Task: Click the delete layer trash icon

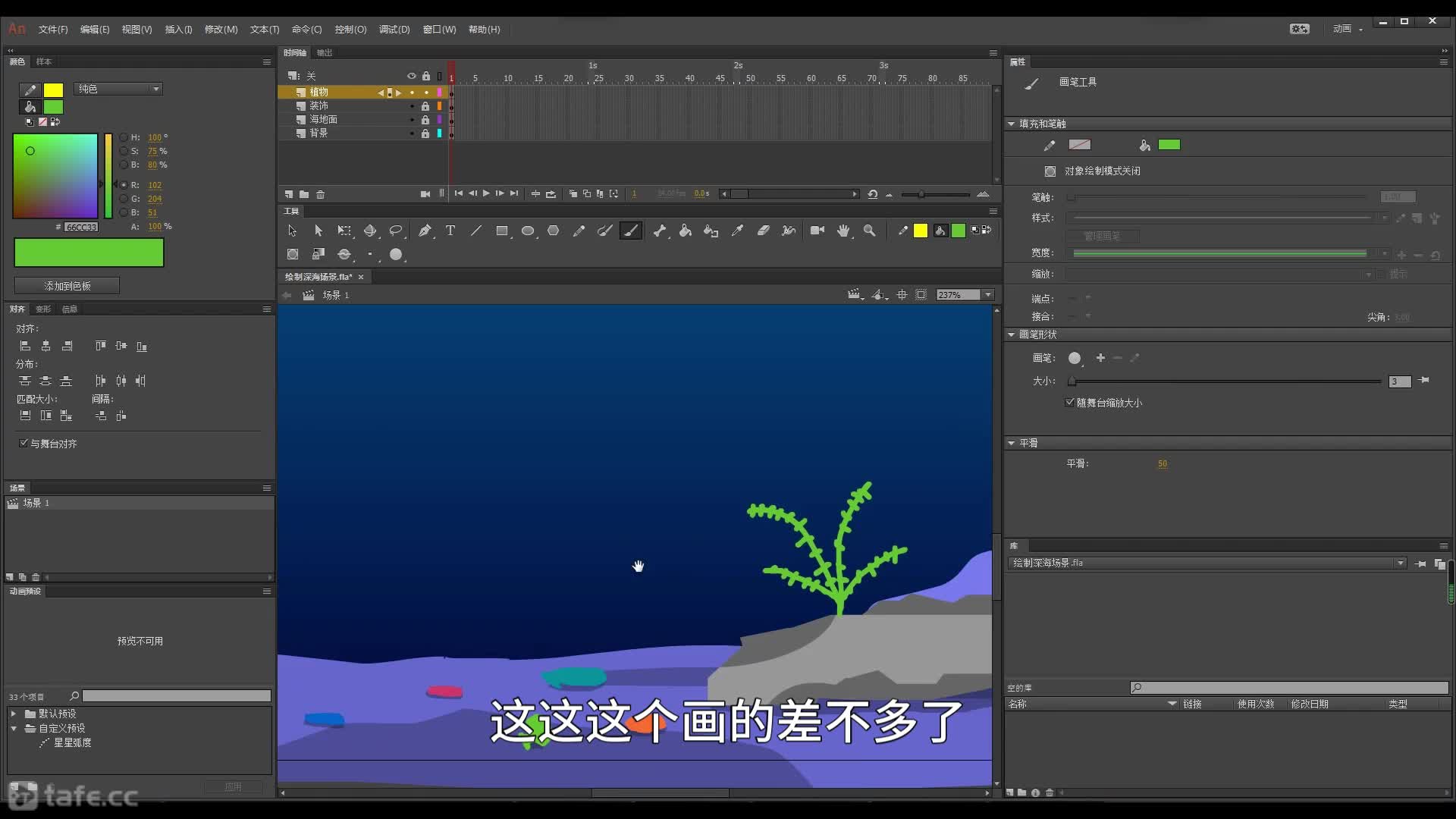Action: pyautogui.click(x=321, y=194)
